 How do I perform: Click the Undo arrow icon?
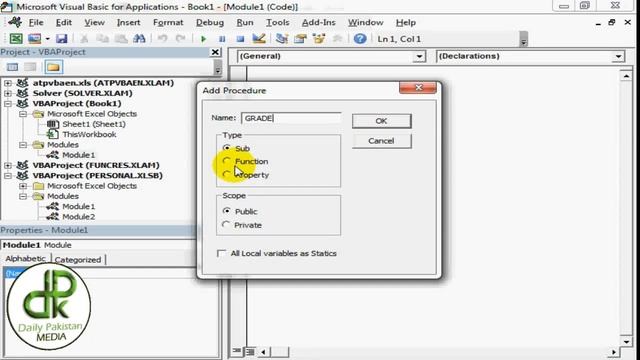point(162,39)
